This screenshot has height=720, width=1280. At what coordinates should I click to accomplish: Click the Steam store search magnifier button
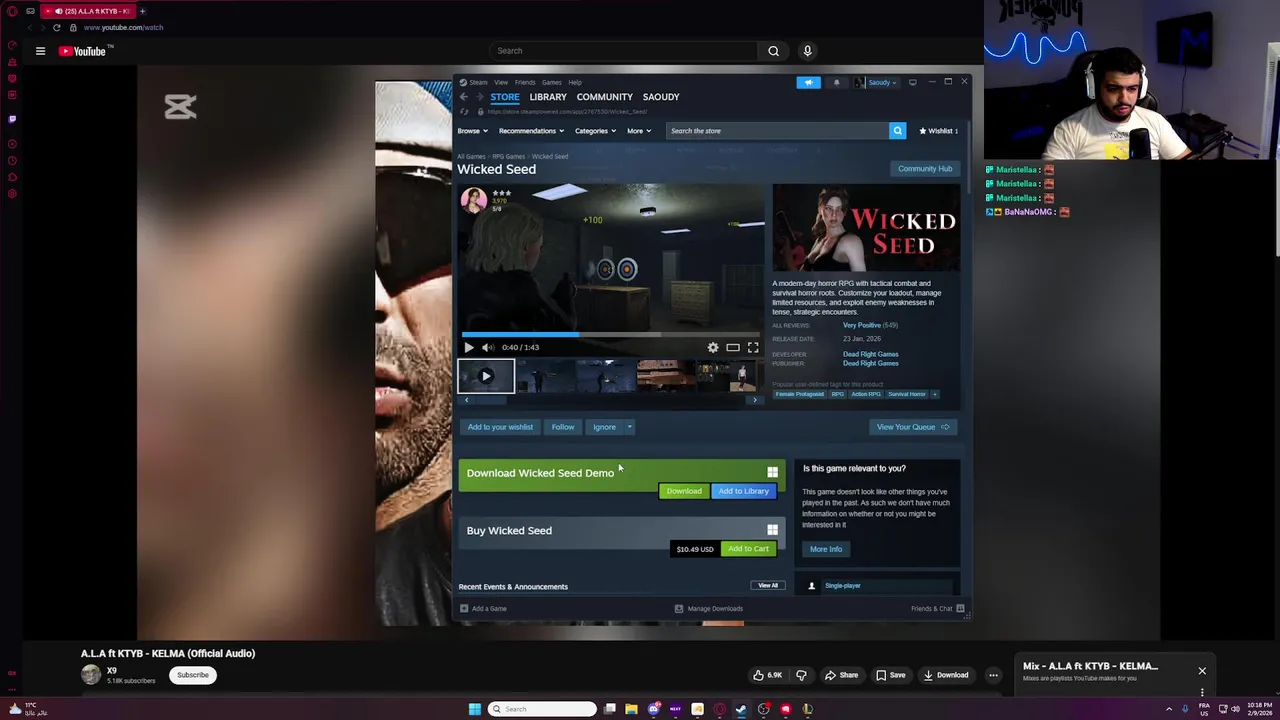(897, 131)
